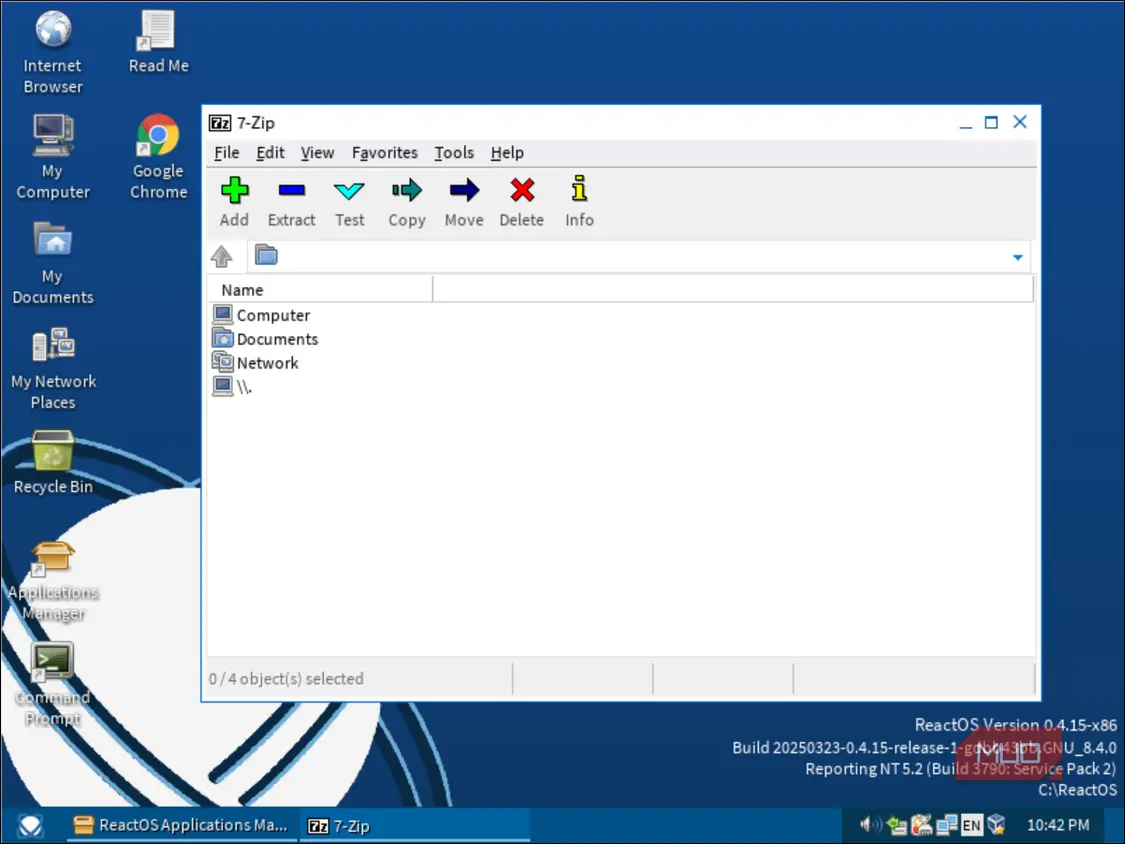Open the Edit menu
Image resolution: width=1125 pixels, height=844 pixels.
click(270, 153)
